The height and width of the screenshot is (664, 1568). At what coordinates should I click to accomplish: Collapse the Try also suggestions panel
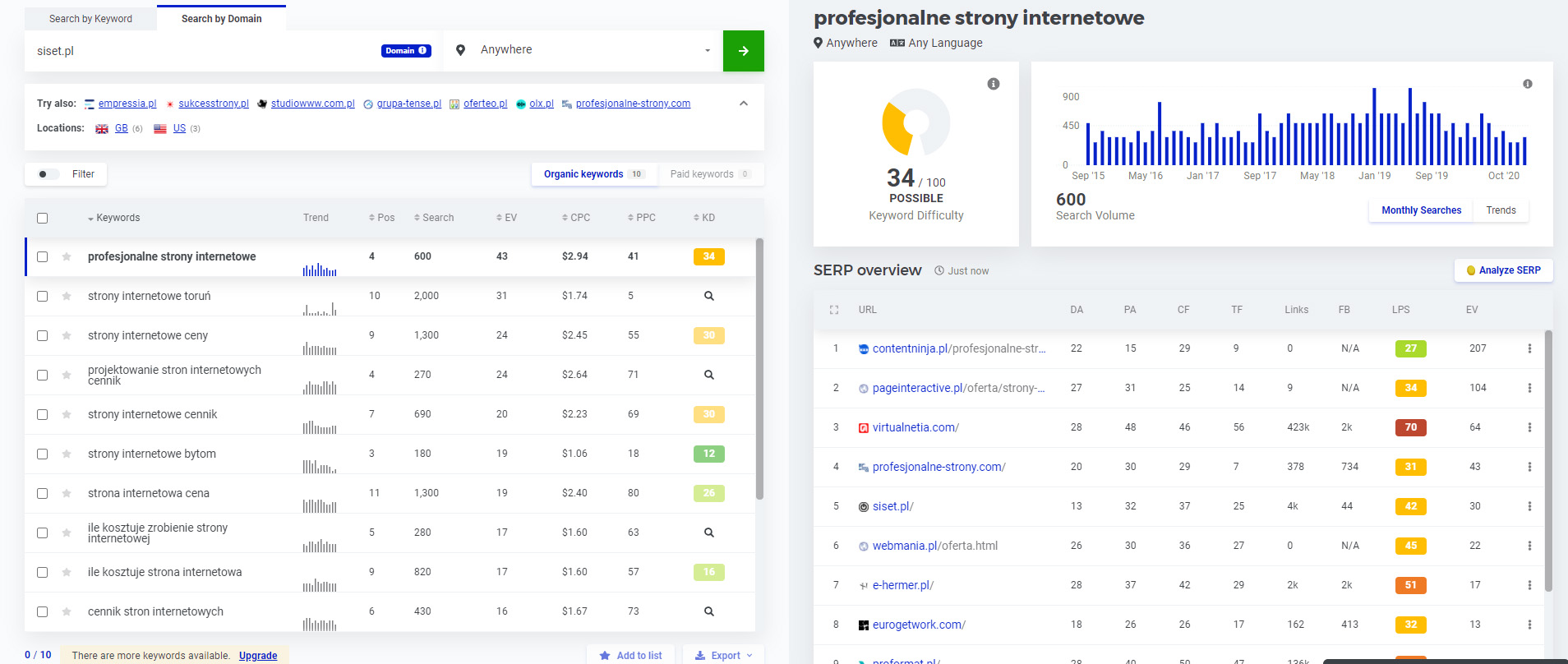click(x=744, y=104)
